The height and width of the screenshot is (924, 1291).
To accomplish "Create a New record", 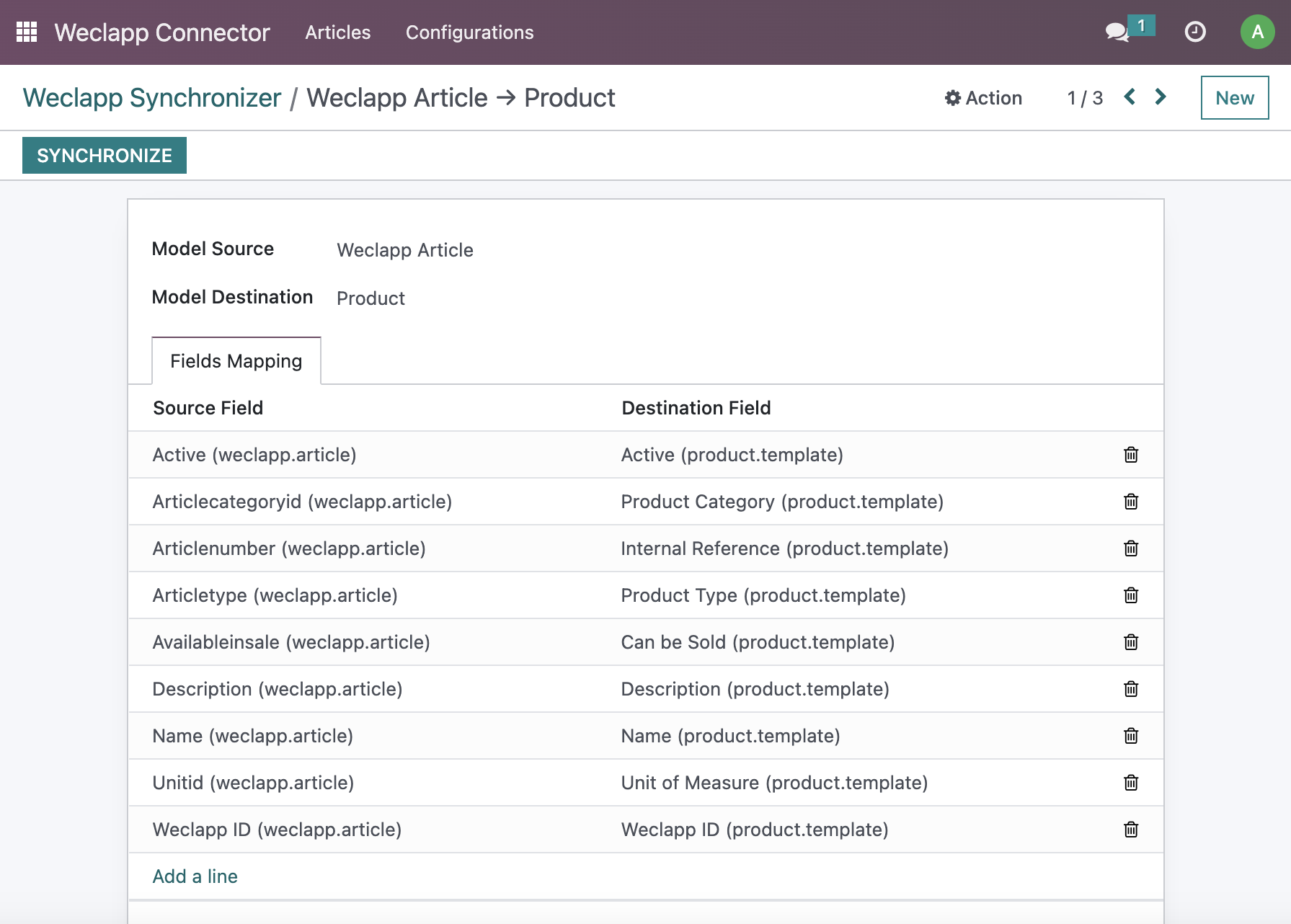I will click(1235, 98).
